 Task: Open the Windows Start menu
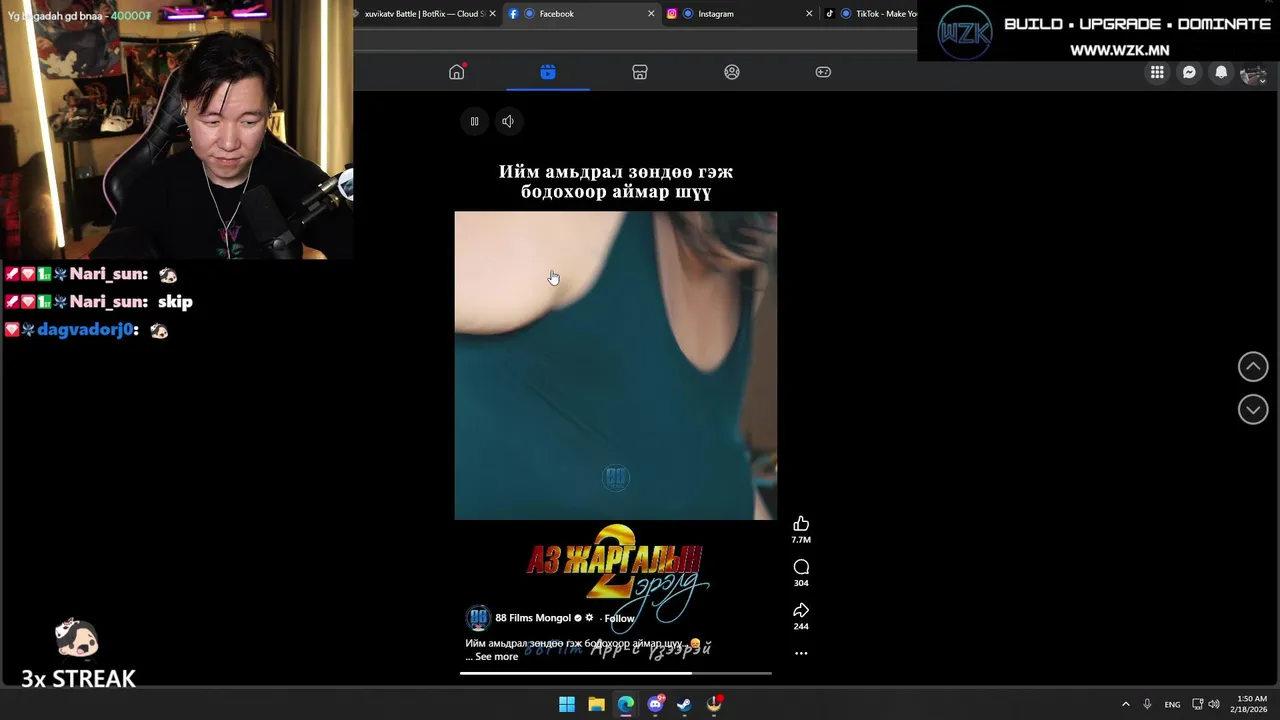coord(567,704)
